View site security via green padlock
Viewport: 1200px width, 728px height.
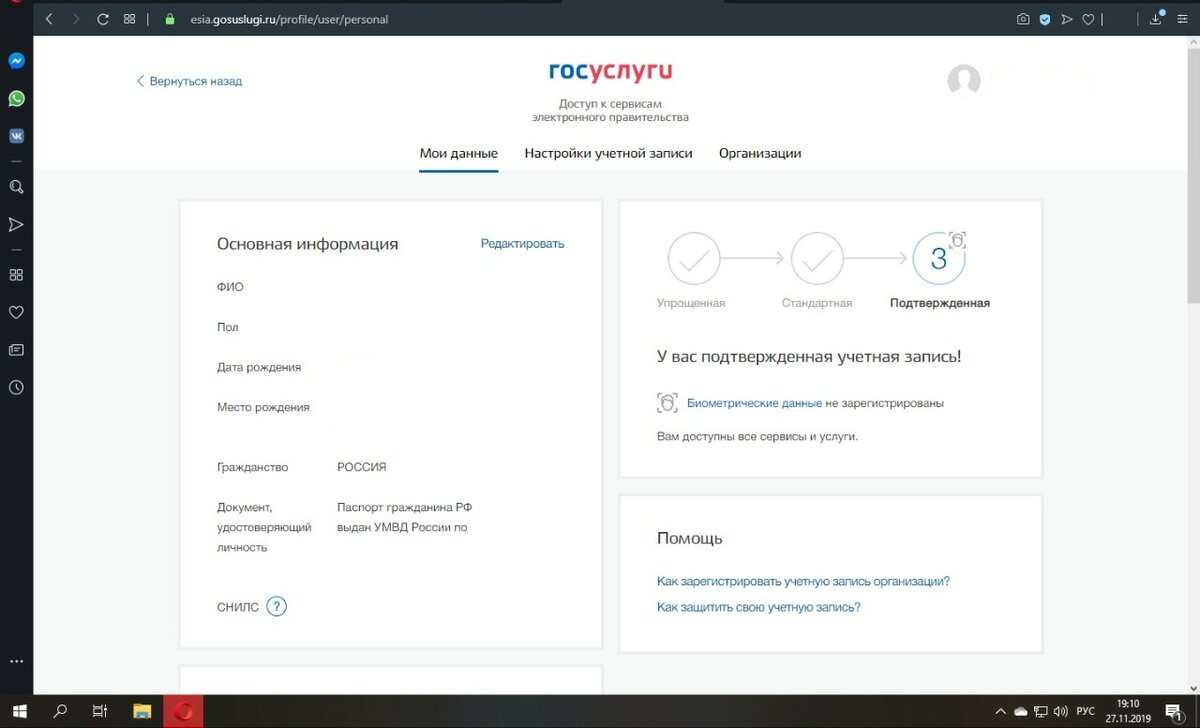tap(170, 19)
